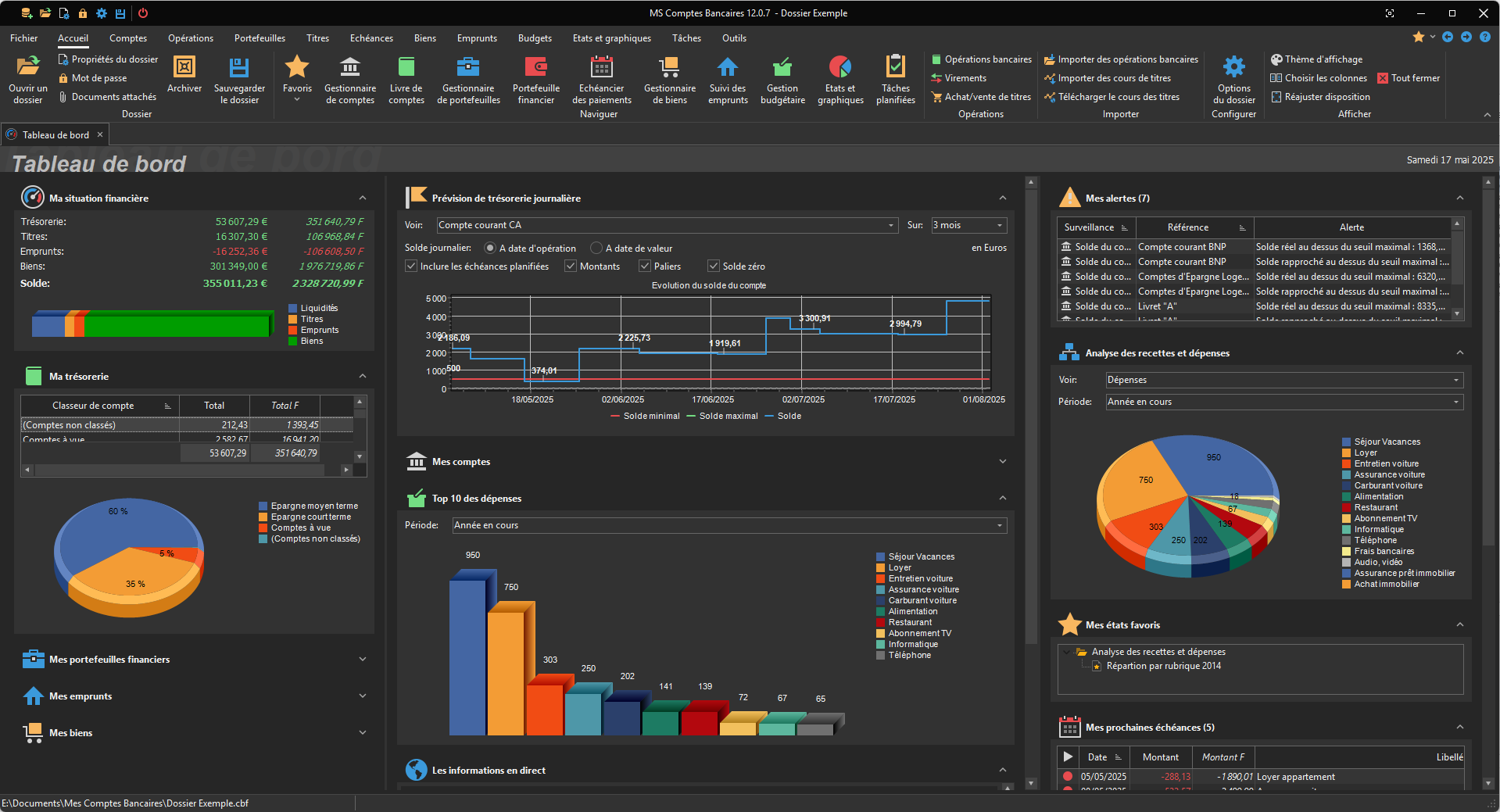Click the Etats et graphiques pie icon
Screen dimensions: 1500x812
coord(839,68)
